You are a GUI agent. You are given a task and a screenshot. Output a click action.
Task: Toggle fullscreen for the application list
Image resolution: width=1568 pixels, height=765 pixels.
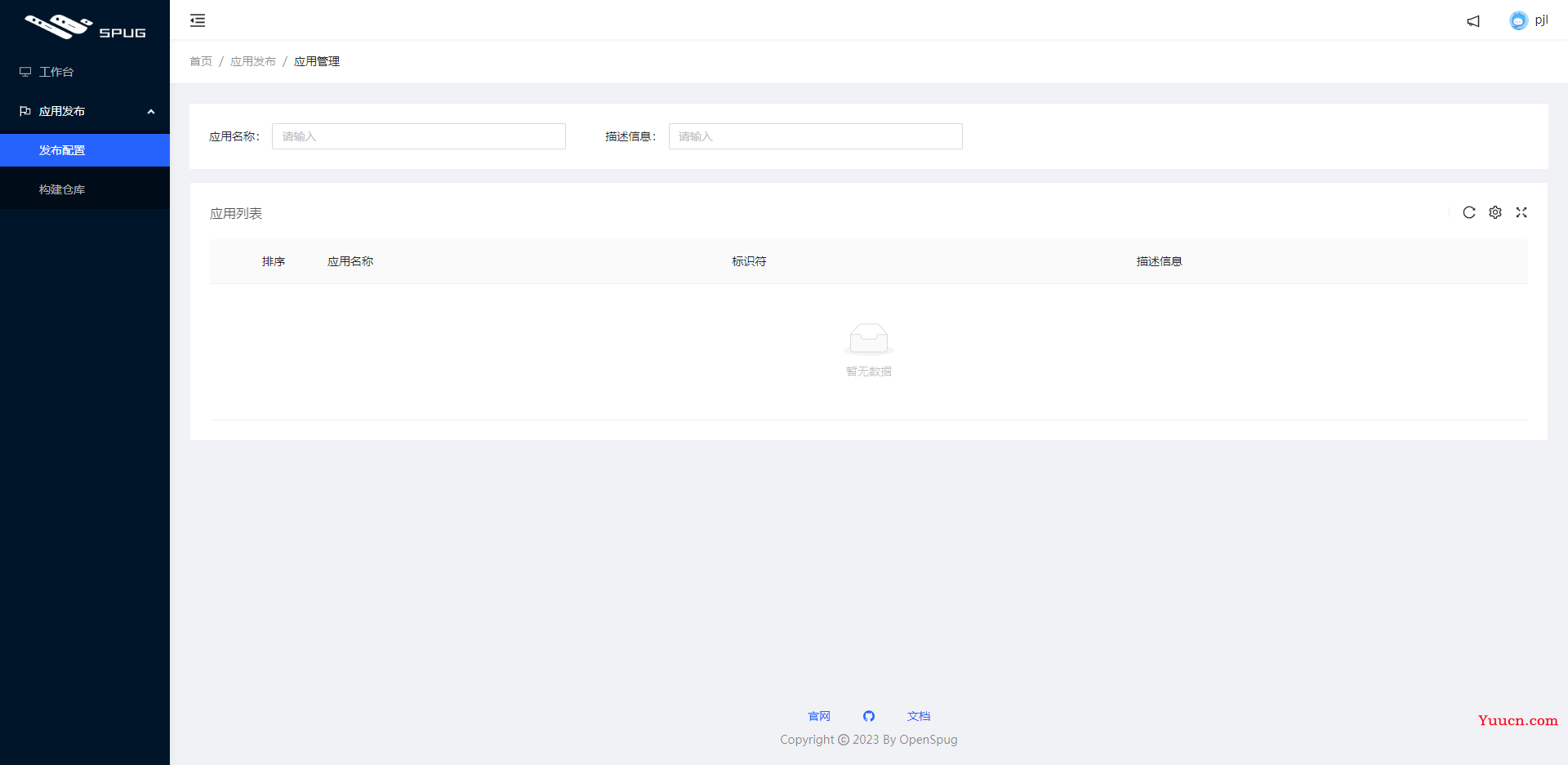coord(1521,212)
